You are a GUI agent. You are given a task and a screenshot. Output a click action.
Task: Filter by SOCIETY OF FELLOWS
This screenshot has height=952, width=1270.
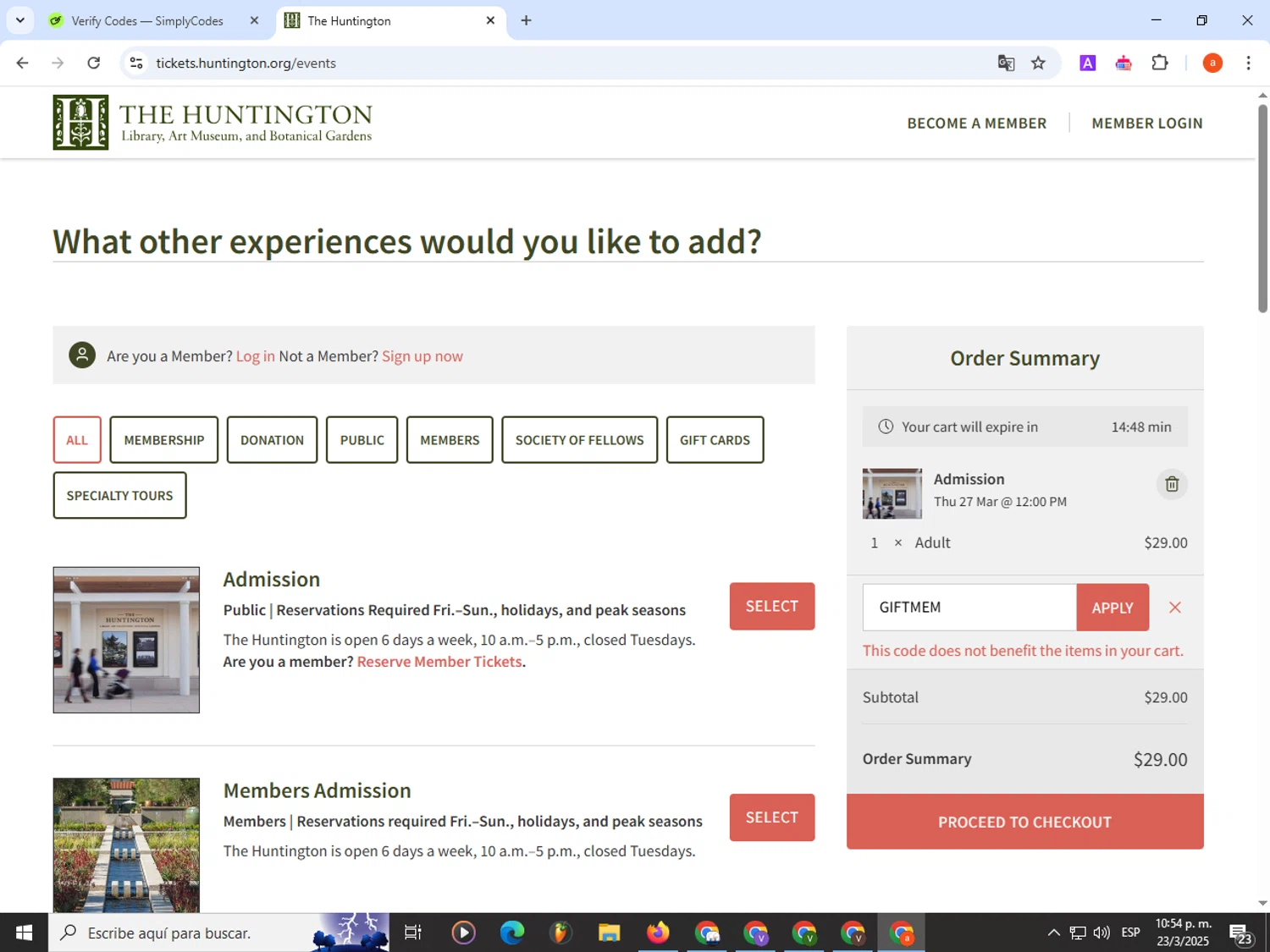click(x=579, y=439)
